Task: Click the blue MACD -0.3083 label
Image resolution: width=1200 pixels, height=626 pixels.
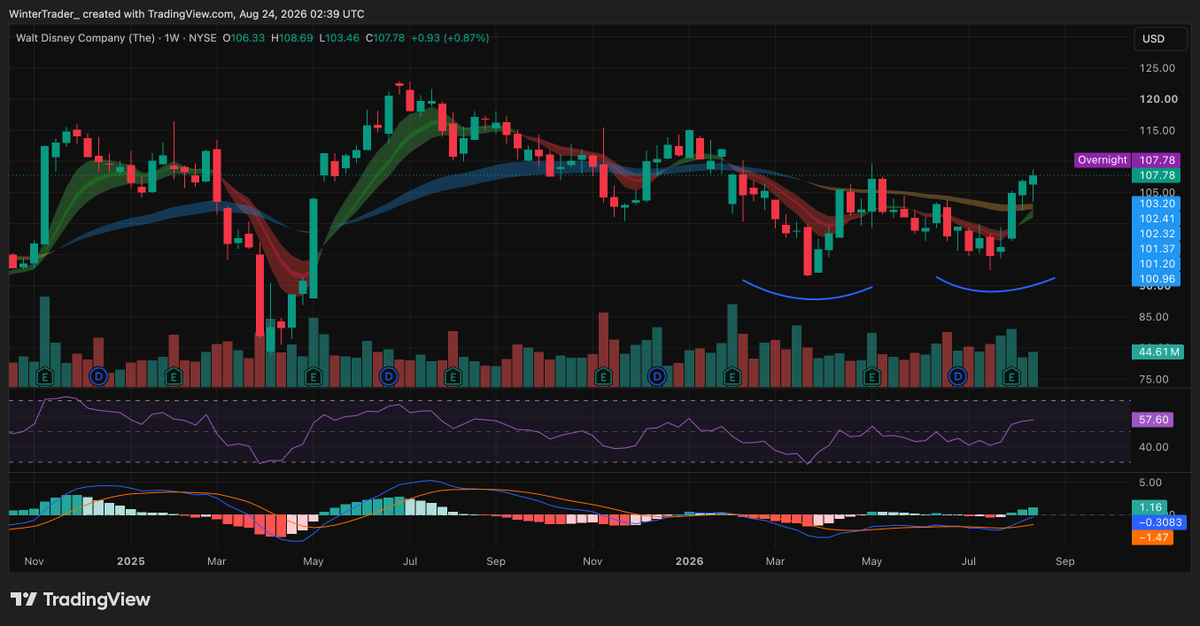Action: click(x=1158, y=522)
